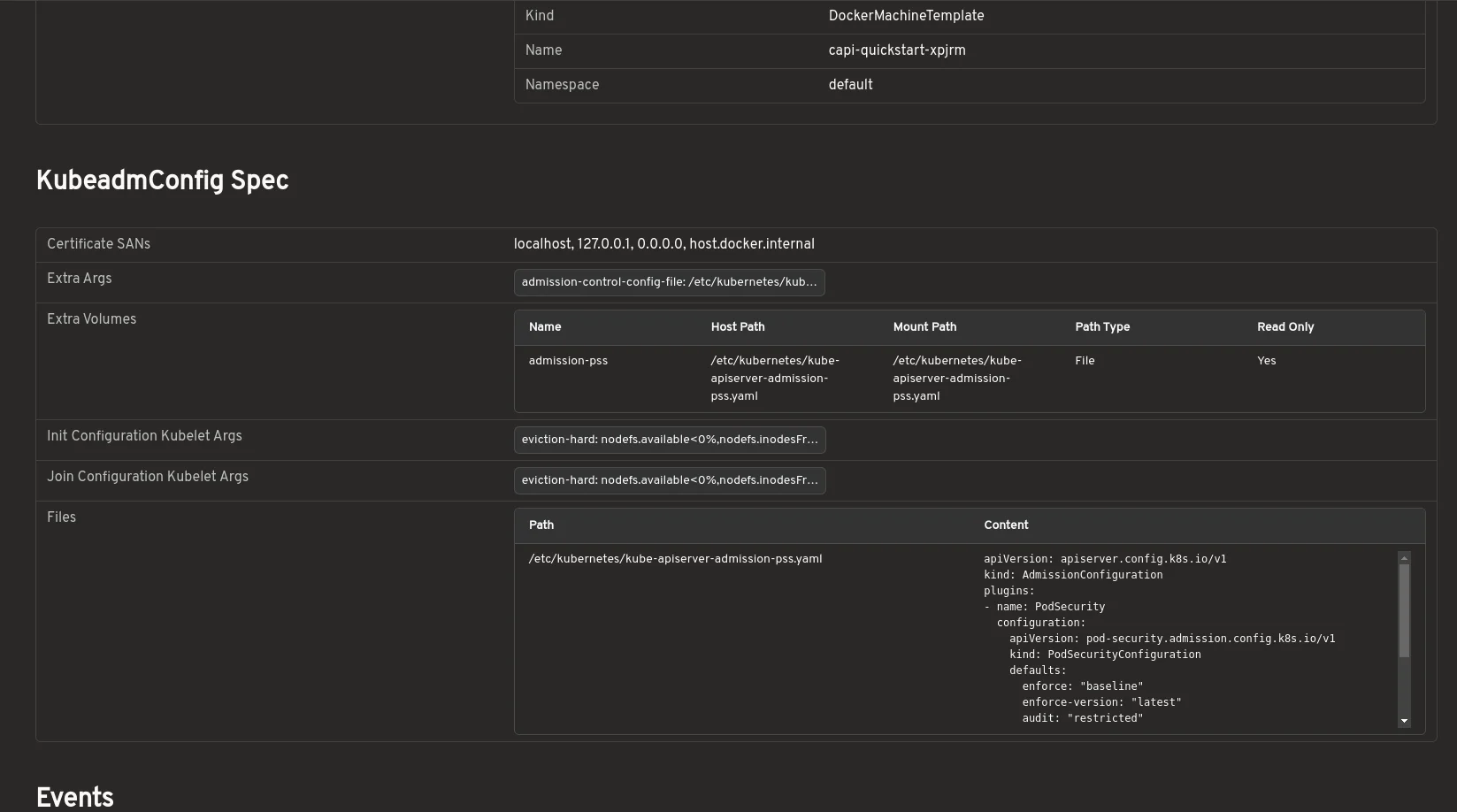Click the name: PodSecurity line
The height and width of the screenshot is (812, 1457).
[1045, 607]
